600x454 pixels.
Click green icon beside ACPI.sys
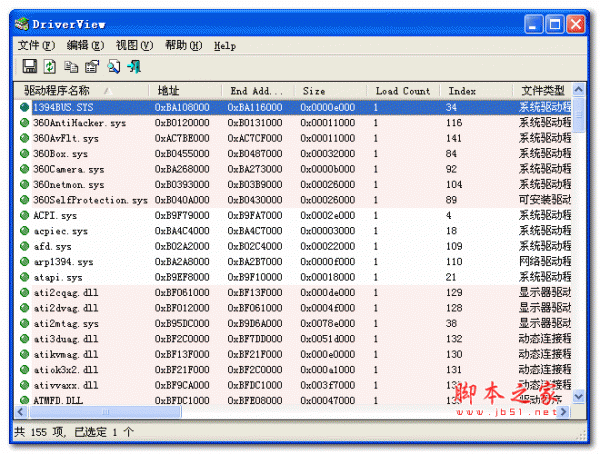24,215
